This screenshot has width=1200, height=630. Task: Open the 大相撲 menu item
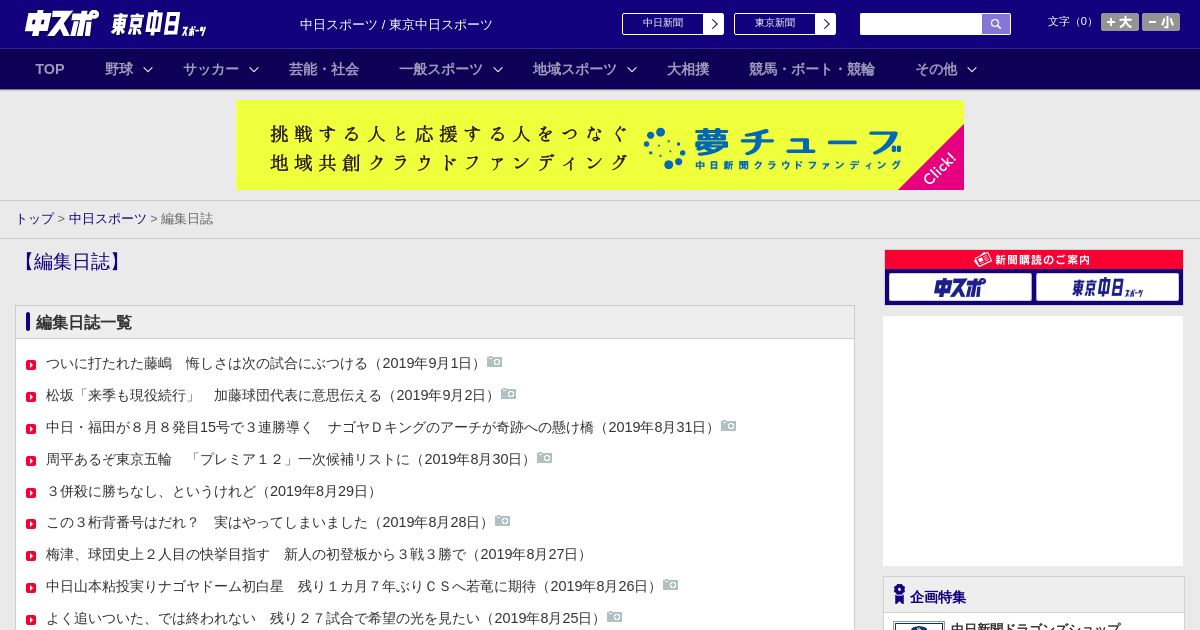(688, 69)
